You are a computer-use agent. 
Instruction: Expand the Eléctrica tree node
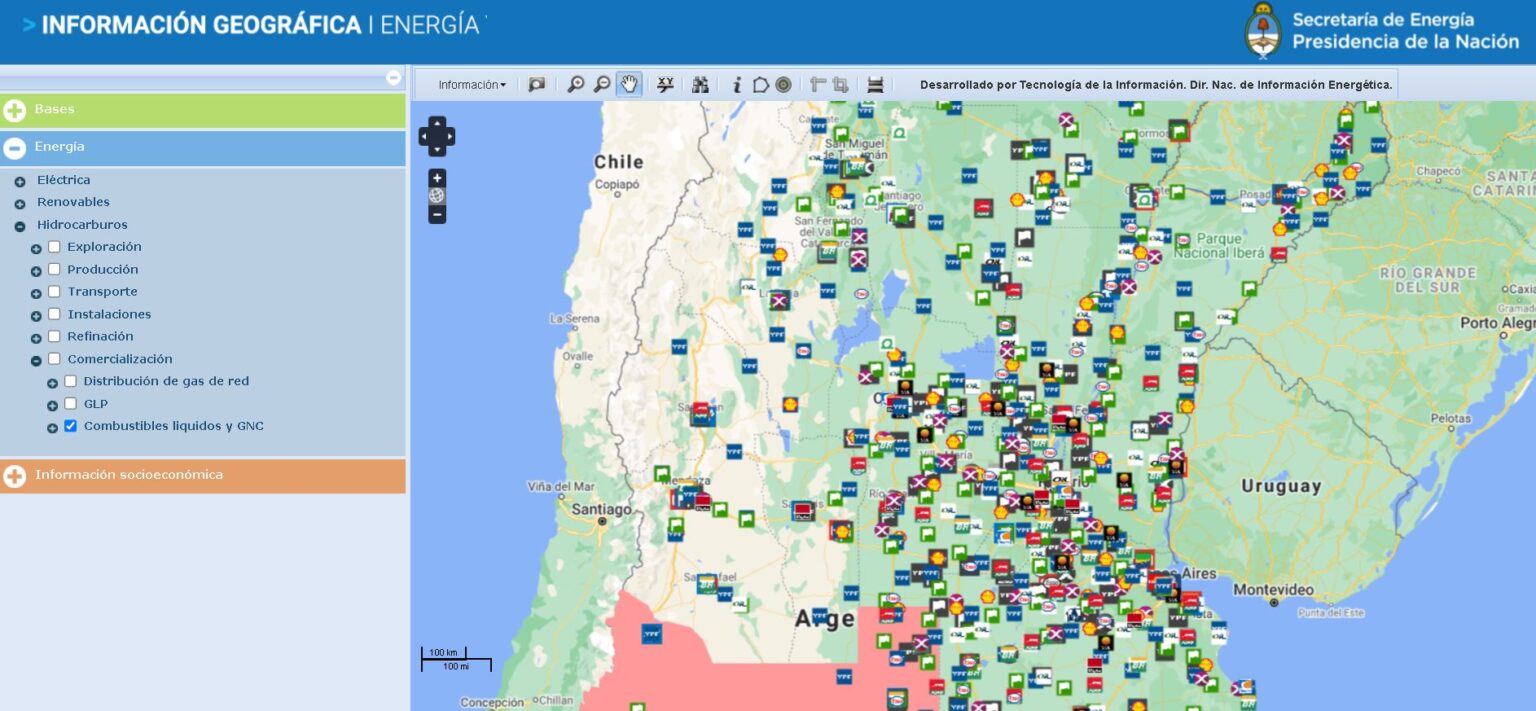tap(20, 181)
